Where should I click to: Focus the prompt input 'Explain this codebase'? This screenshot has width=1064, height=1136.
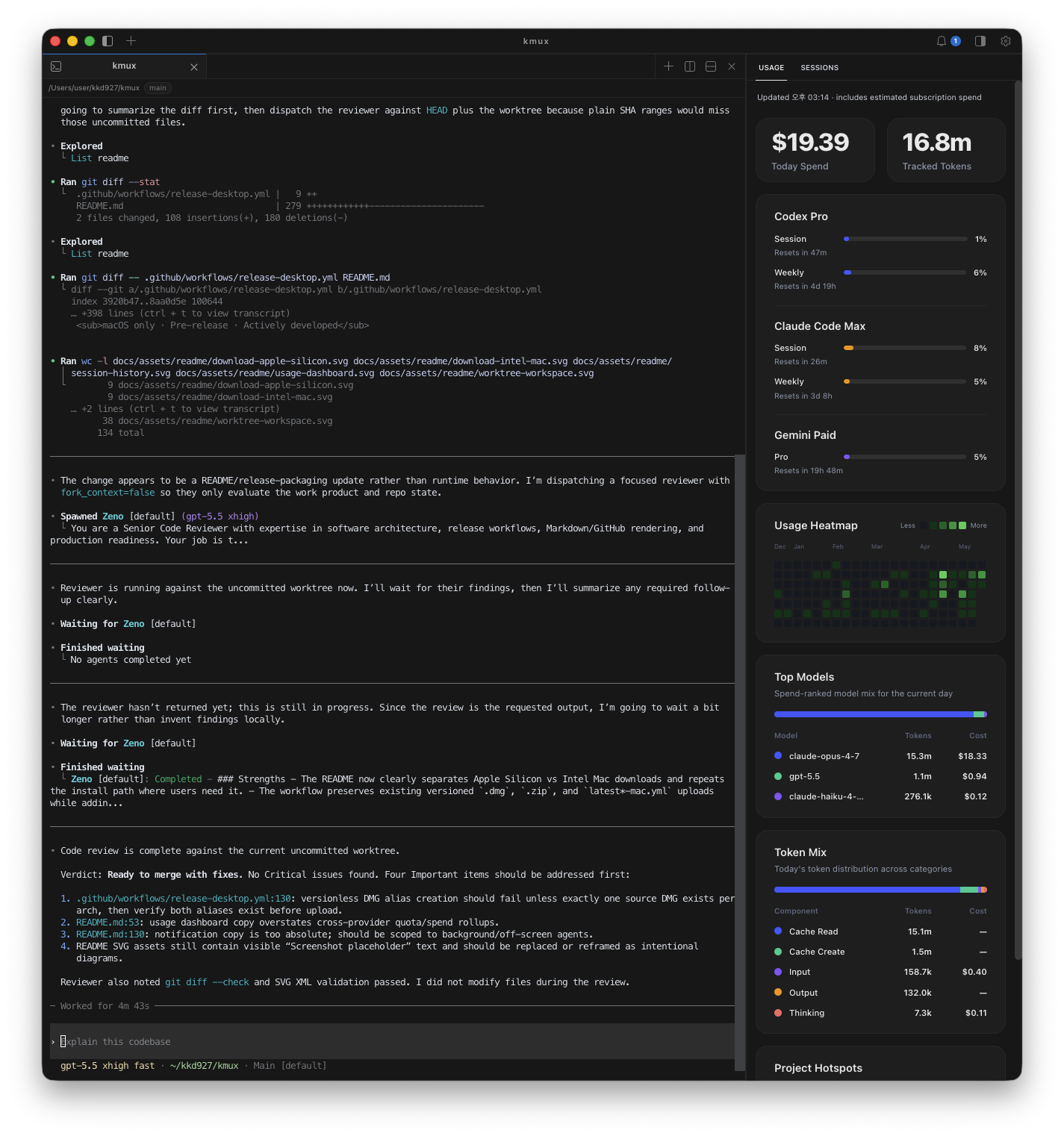(392, 1041)
